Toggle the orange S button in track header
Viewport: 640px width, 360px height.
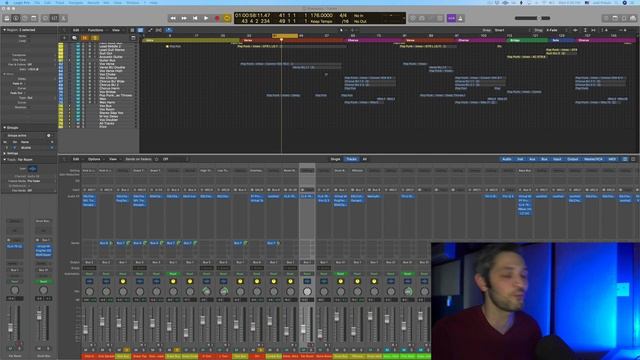pyautogui.click(x=94, y=38)
